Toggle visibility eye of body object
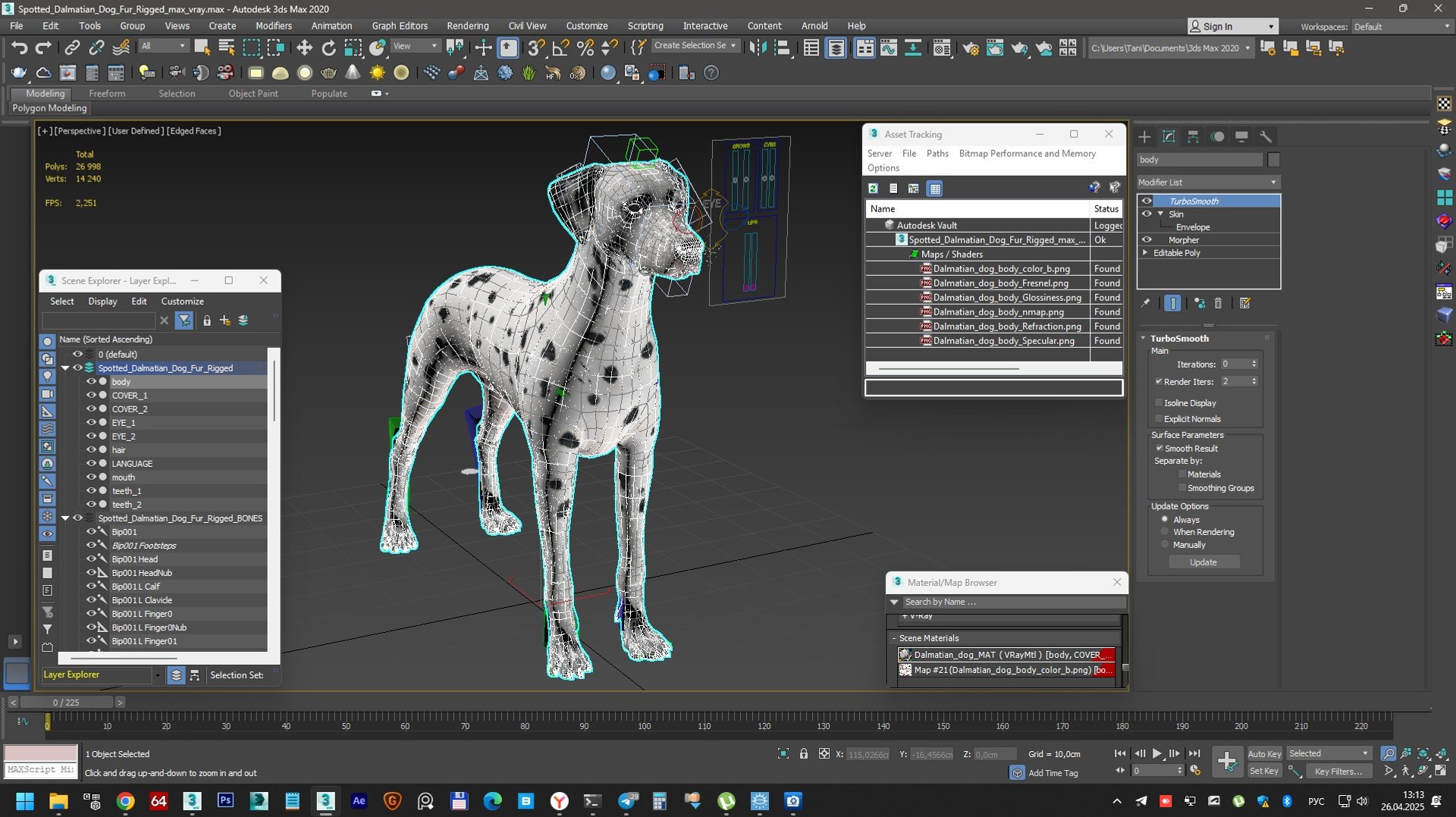The width and height of the screenshot is (1456, 817). point(91,381)
